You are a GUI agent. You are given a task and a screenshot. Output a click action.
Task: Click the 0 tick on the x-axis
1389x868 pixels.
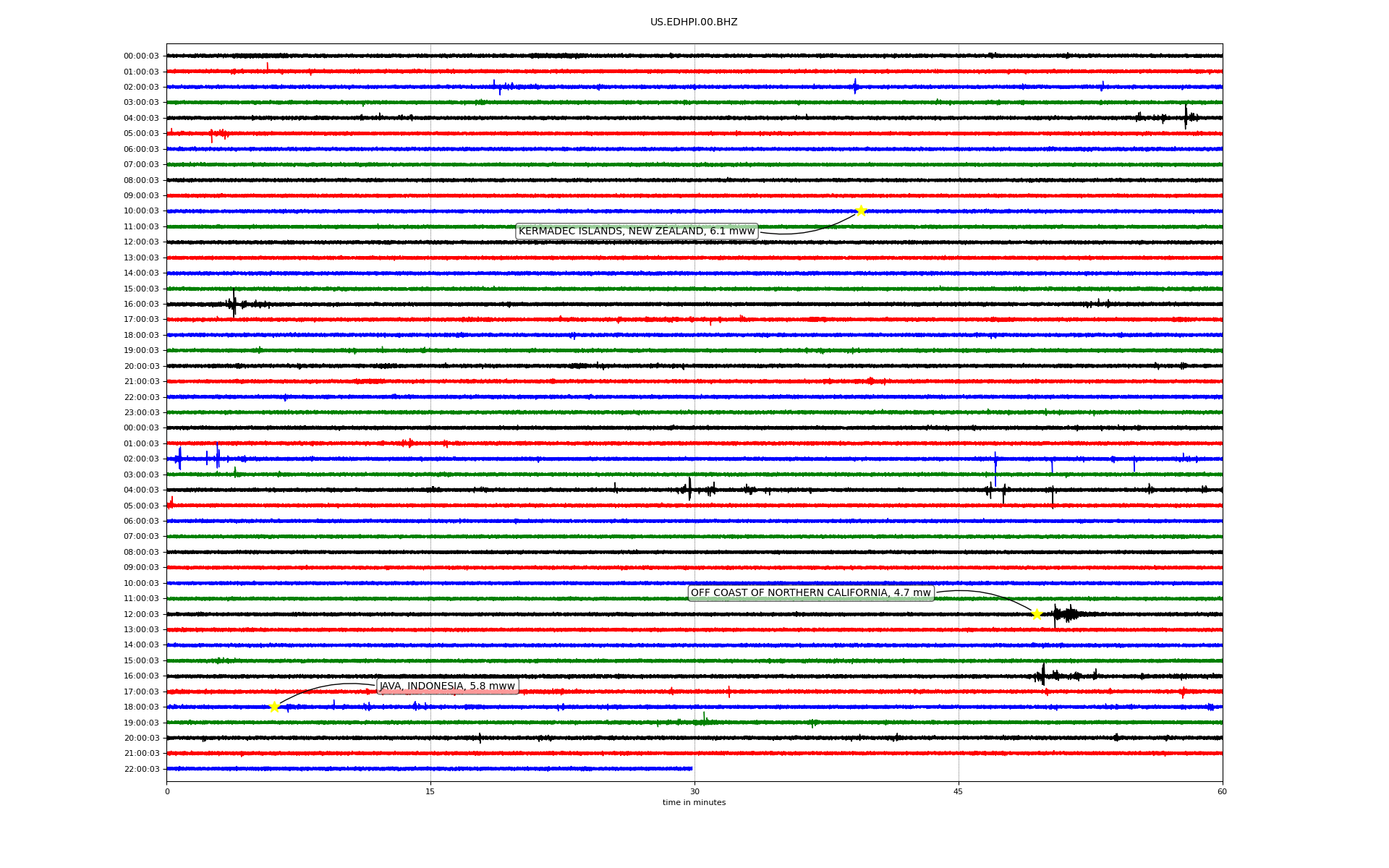click(167, 791)
